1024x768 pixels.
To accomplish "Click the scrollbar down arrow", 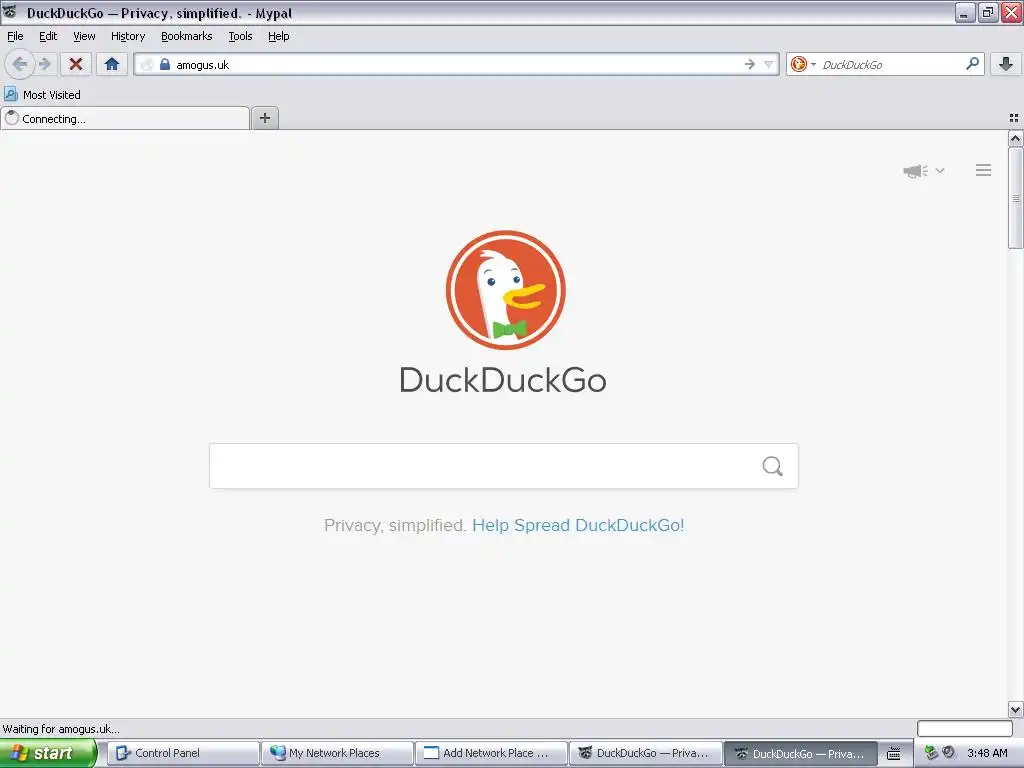I will [x=1015, y=709].
